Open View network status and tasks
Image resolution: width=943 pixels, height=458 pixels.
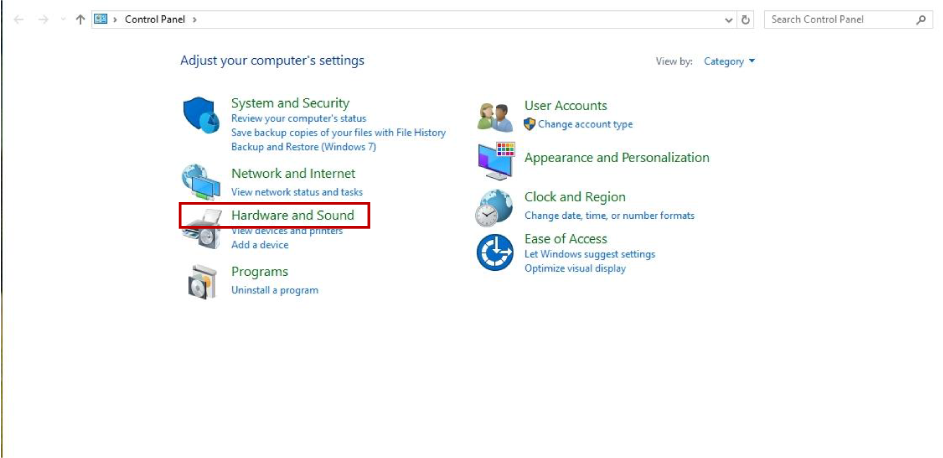[296, 192]
